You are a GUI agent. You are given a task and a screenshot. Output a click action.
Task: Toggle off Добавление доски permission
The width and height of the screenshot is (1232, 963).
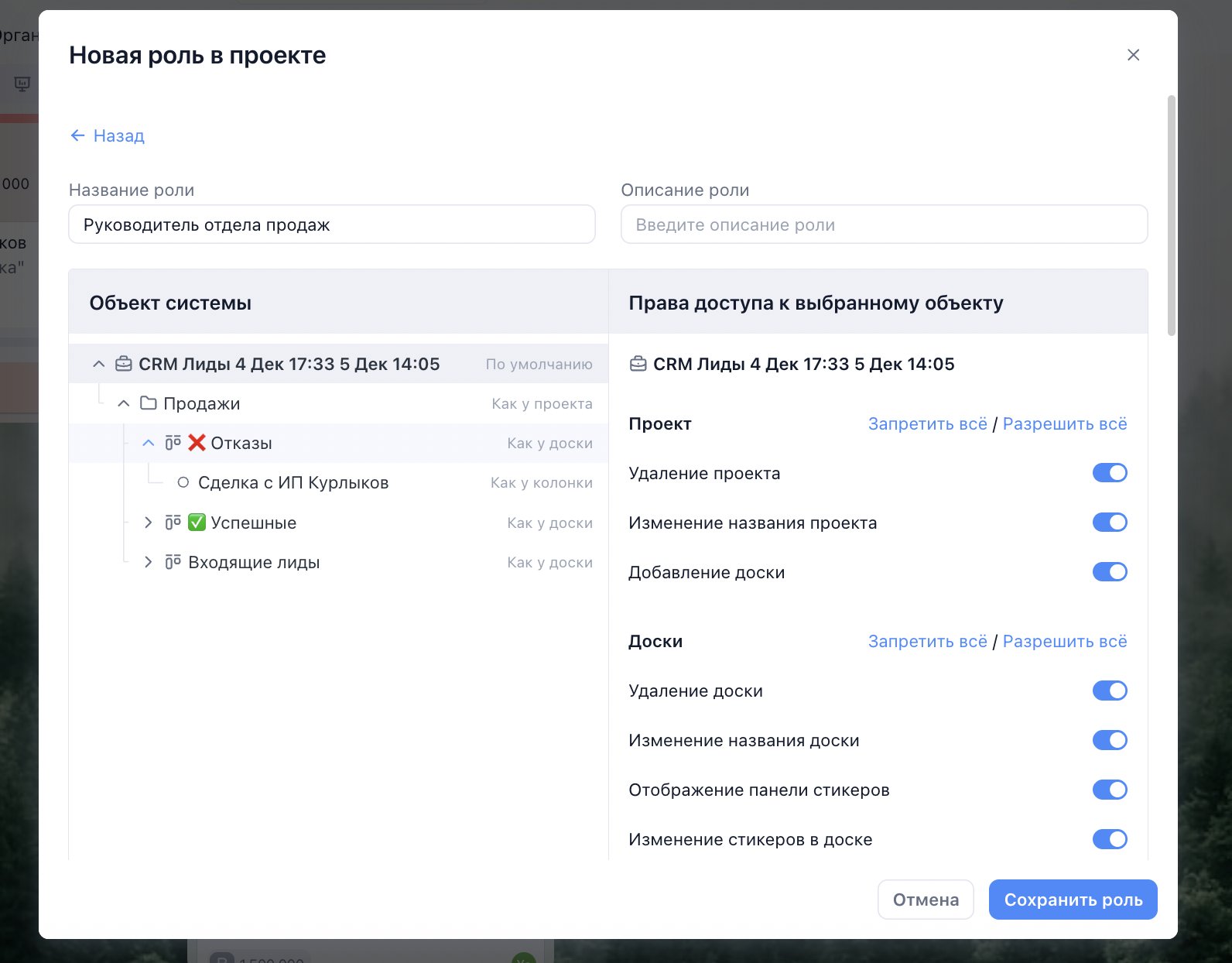[x=1109, y=572]
